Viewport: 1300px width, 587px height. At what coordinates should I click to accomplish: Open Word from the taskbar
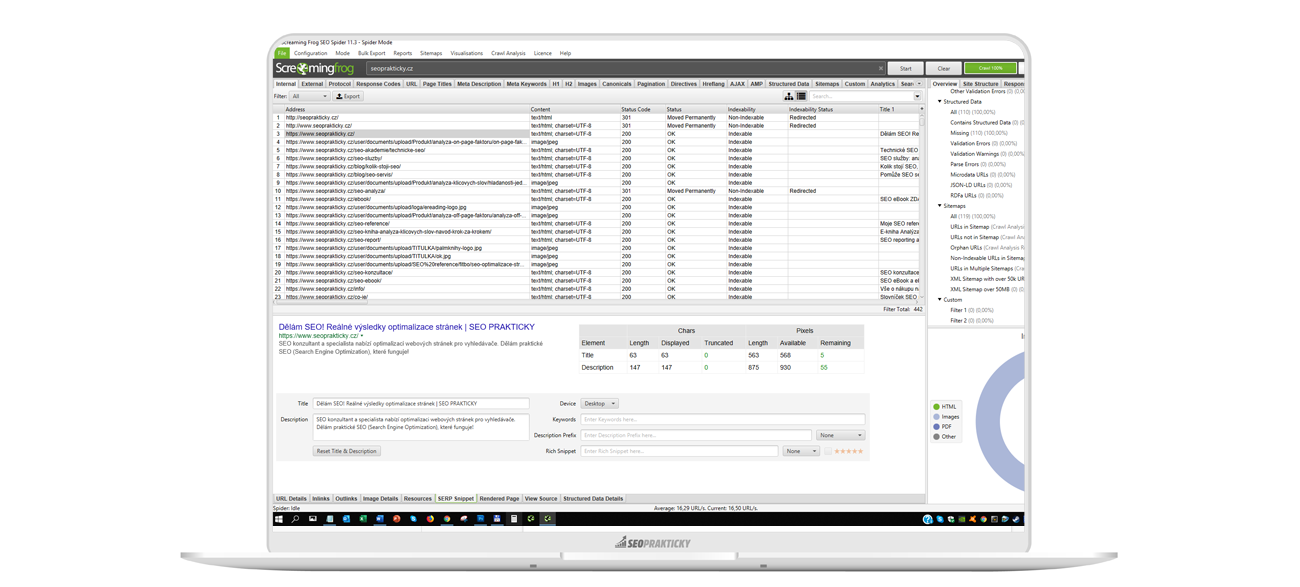pyautogui.click(x=380, y=519)
